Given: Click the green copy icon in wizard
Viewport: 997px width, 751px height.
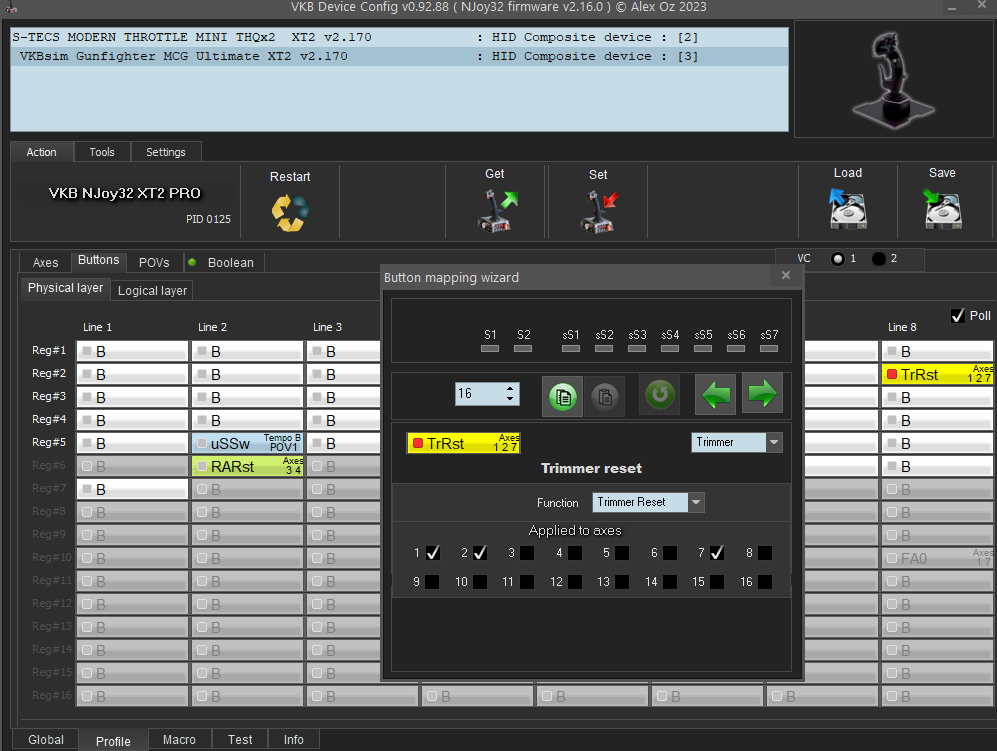Looking at the screenshot, I should point(561,395).
